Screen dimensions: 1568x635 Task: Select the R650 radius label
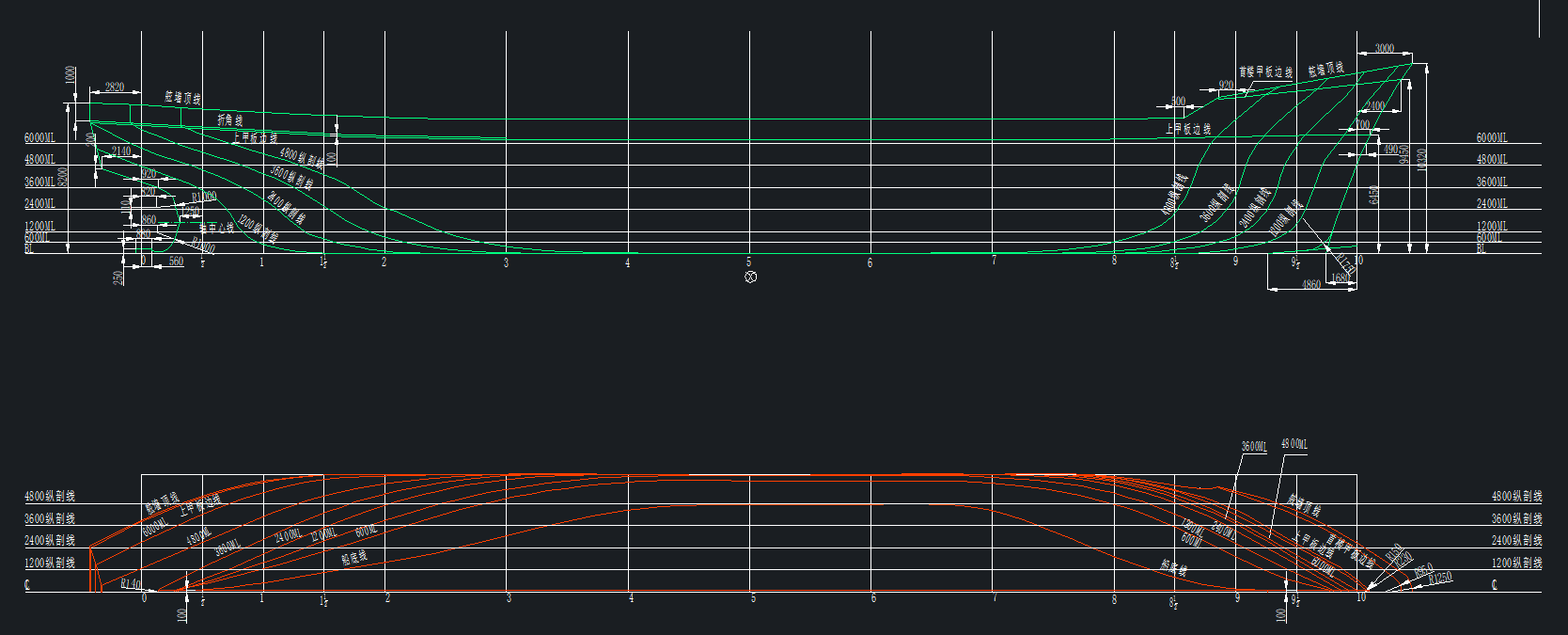pyautogui.click(x=1423, y=569)
